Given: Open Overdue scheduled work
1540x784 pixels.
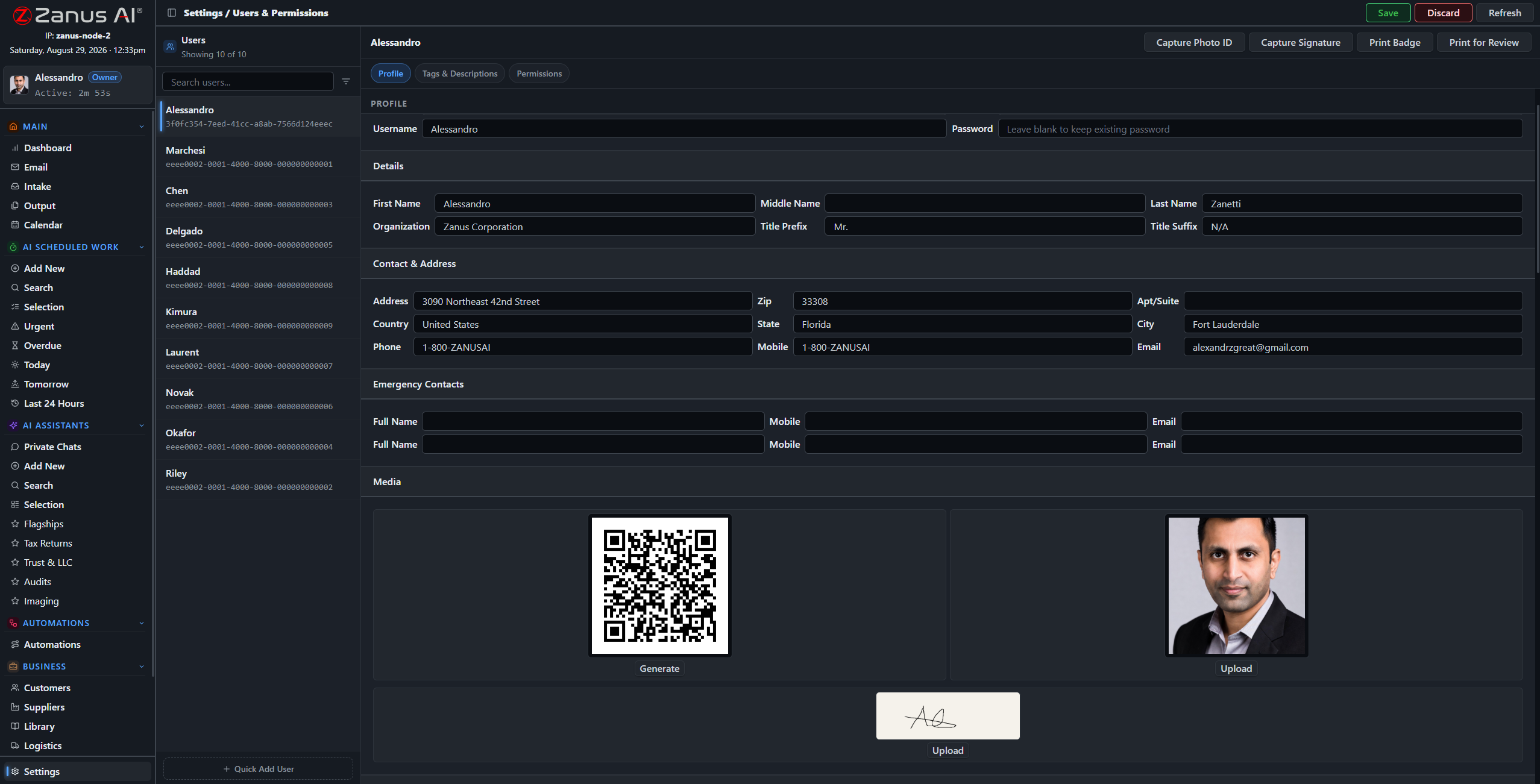Looking at the screenshot, I should tap(43, 345).
